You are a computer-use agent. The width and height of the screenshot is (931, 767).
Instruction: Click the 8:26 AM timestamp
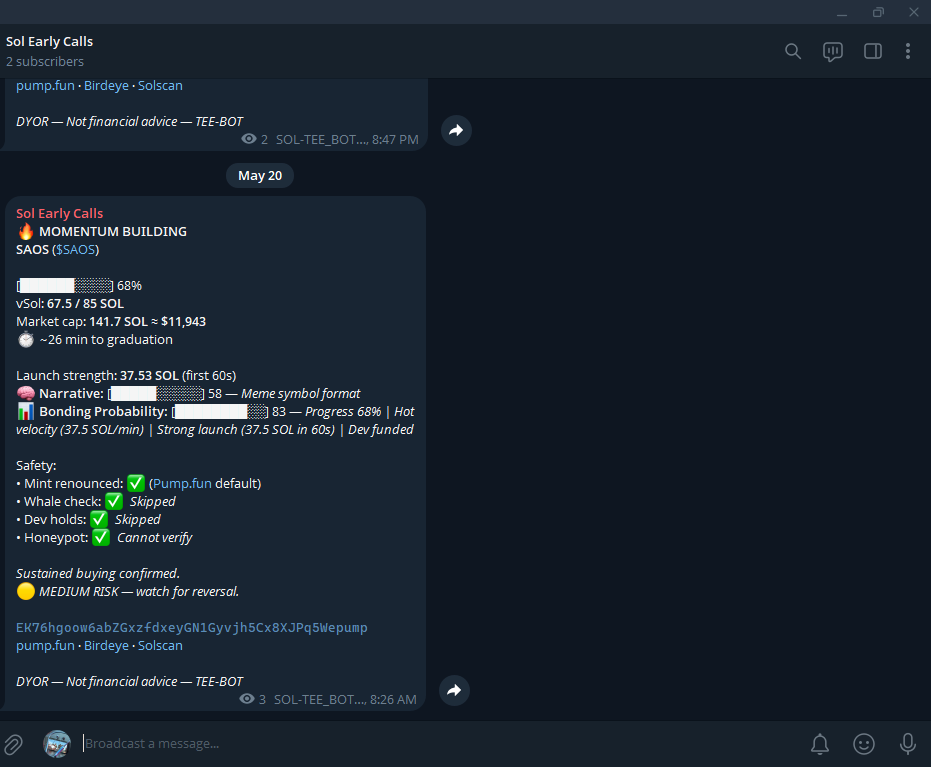(393, 699)
